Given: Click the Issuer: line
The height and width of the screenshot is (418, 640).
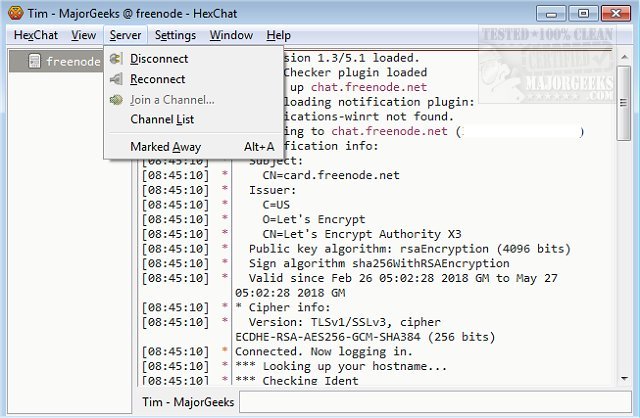Looking at the screenshot, I should coord(272,190).
